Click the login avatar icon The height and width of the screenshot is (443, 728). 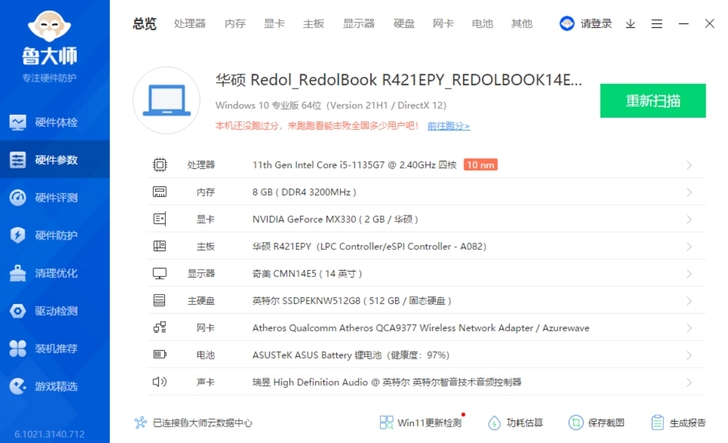(x=567, y=23)
